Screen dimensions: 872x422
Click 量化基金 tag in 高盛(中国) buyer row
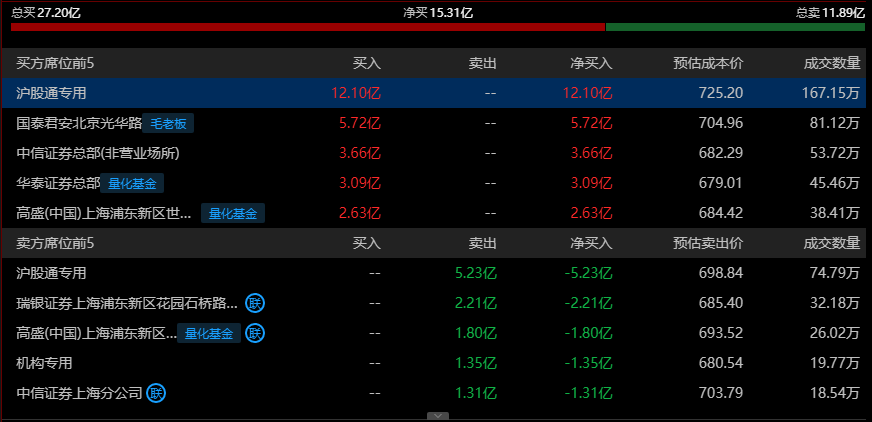pos(233,214)
